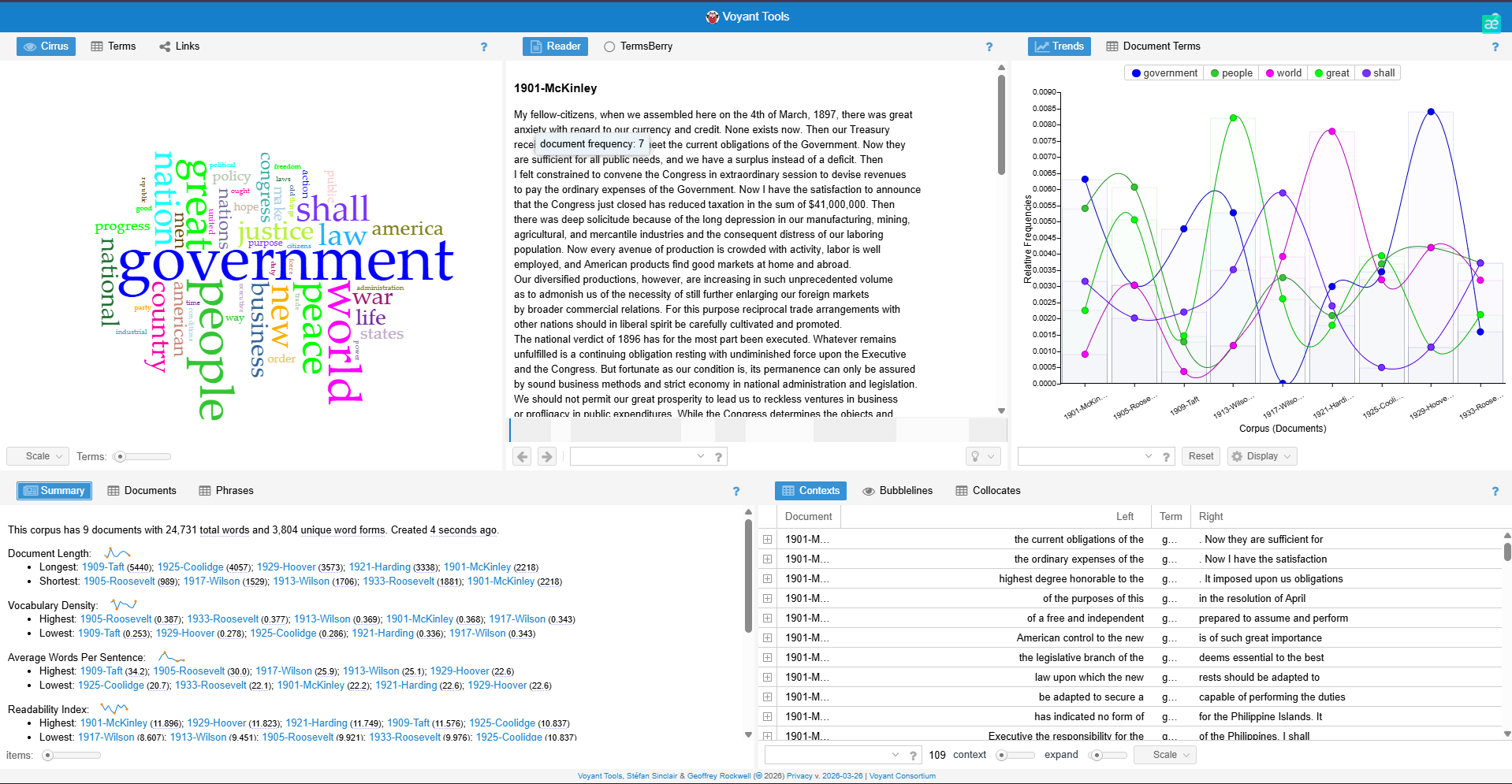Click the lightbulb icon in Reader toolbar
Screen dimensions: 1512x784
[x=976, y=456]
